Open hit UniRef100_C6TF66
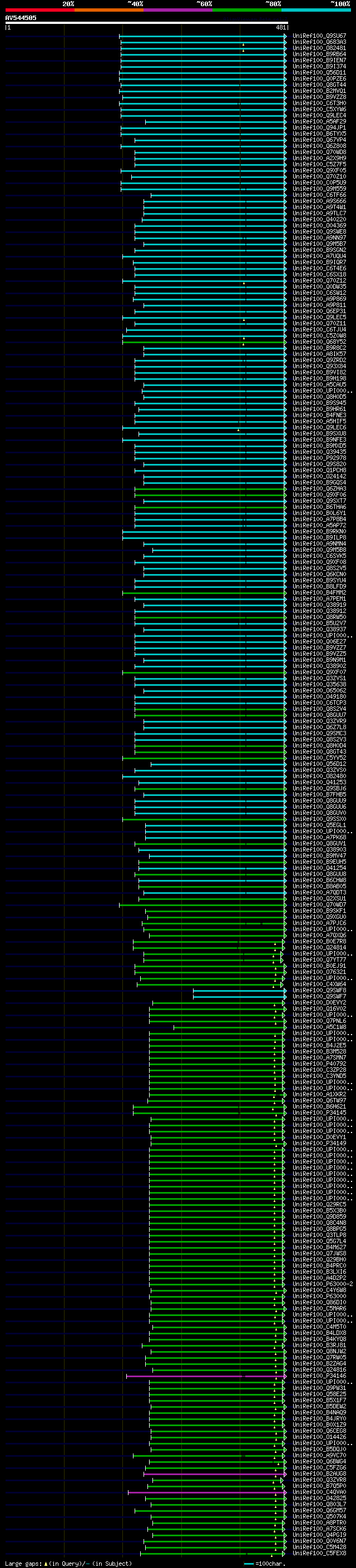This screenshot has width=356, height=1568. tap(319, 195)
